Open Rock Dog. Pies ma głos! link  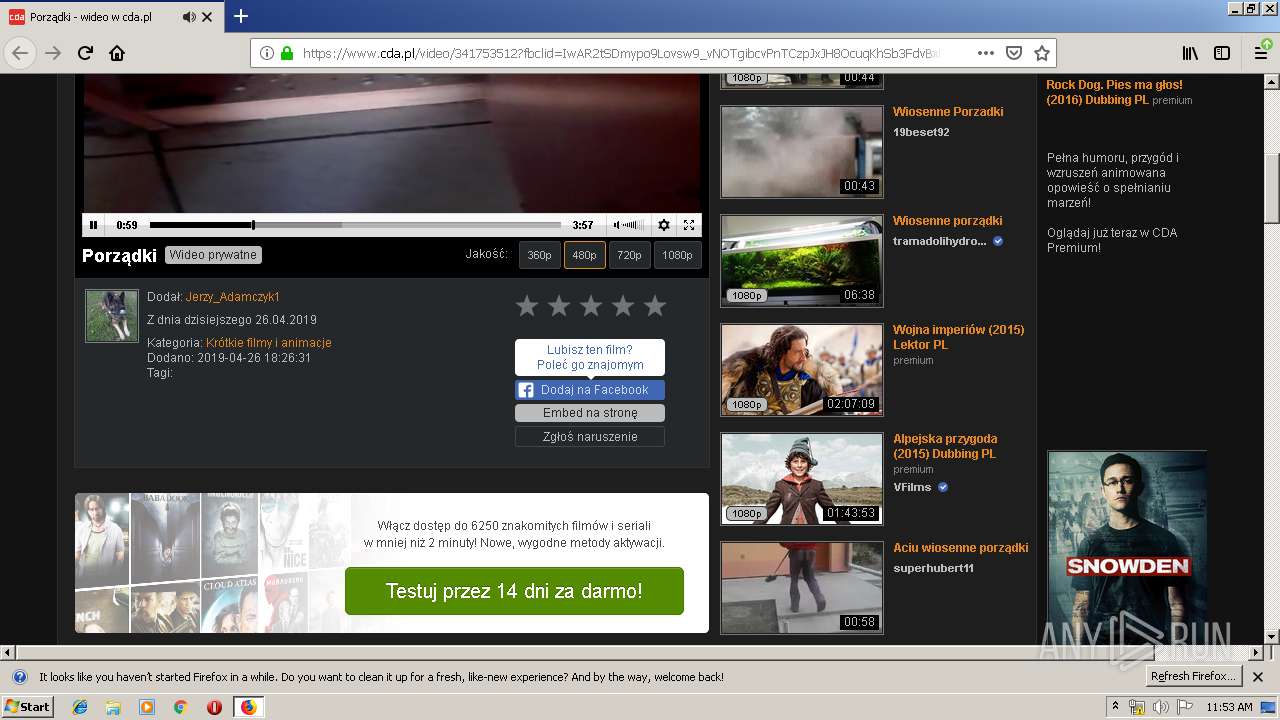1114,92
